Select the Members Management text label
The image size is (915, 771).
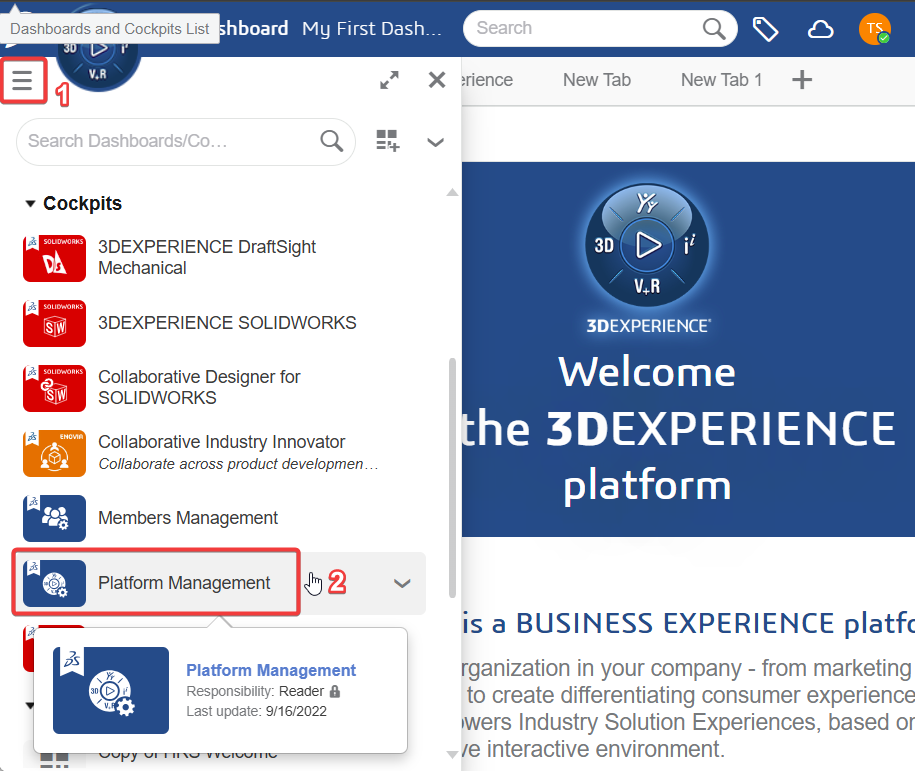(x=188, y=518)
